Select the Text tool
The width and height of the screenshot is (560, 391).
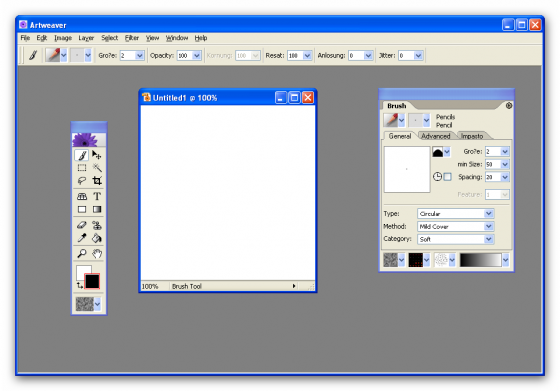tap(97, 196)
